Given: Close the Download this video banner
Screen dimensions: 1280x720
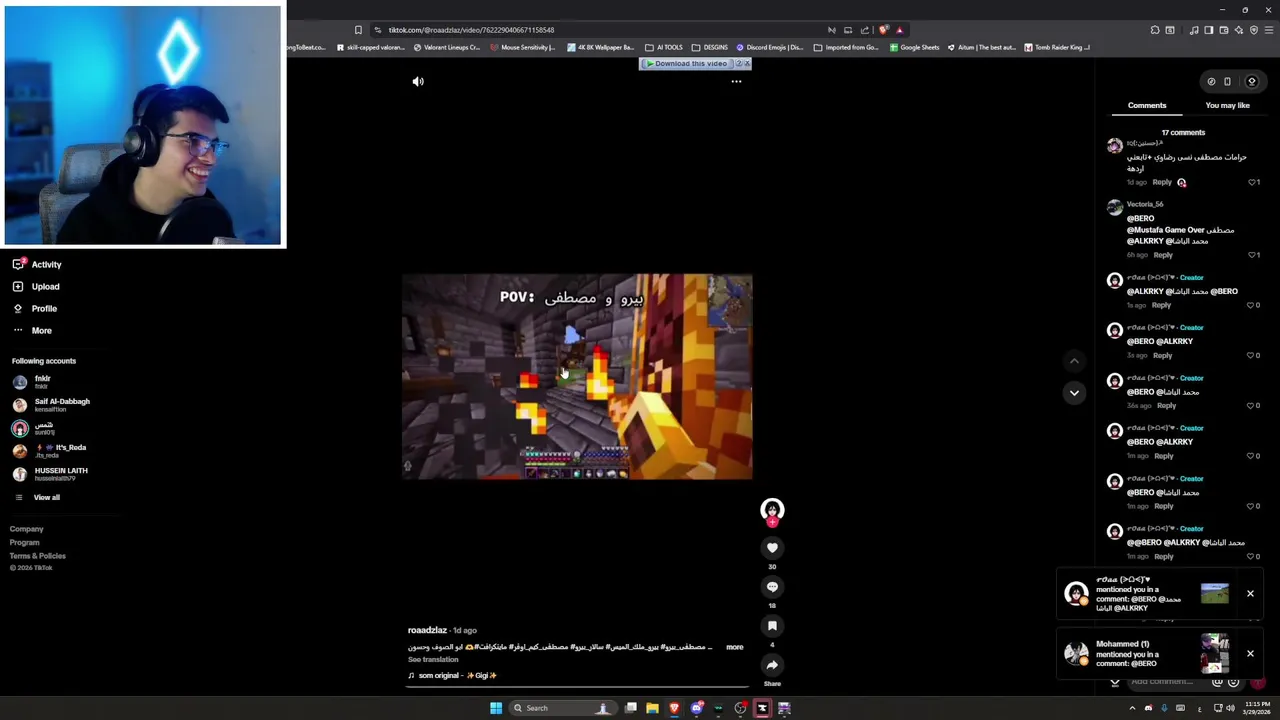Looking at the screenshot, I should (746, 64).
